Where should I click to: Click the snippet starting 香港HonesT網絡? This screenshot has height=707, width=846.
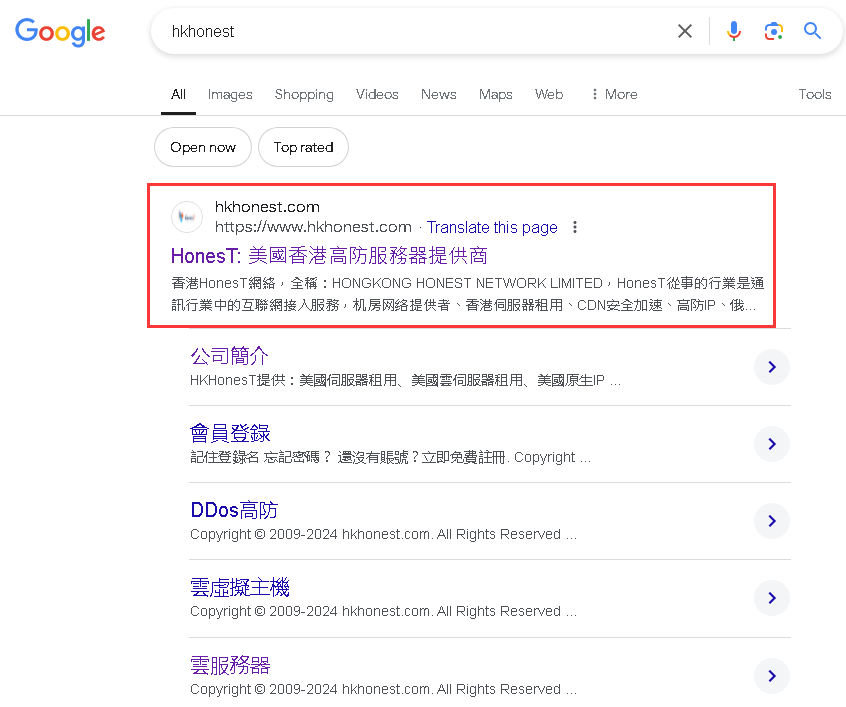467,294
